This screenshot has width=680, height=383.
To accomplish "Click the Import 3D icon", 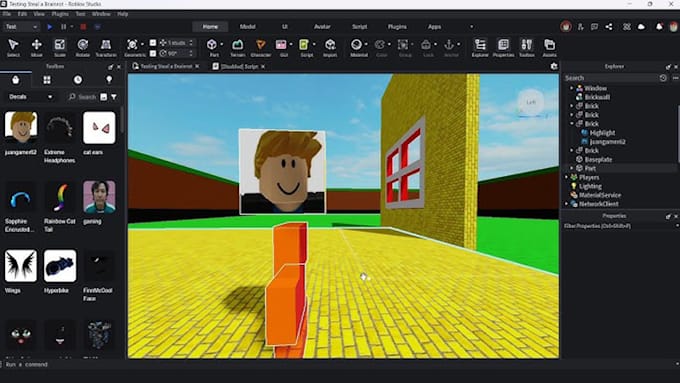I will click(x=330, y=48).
